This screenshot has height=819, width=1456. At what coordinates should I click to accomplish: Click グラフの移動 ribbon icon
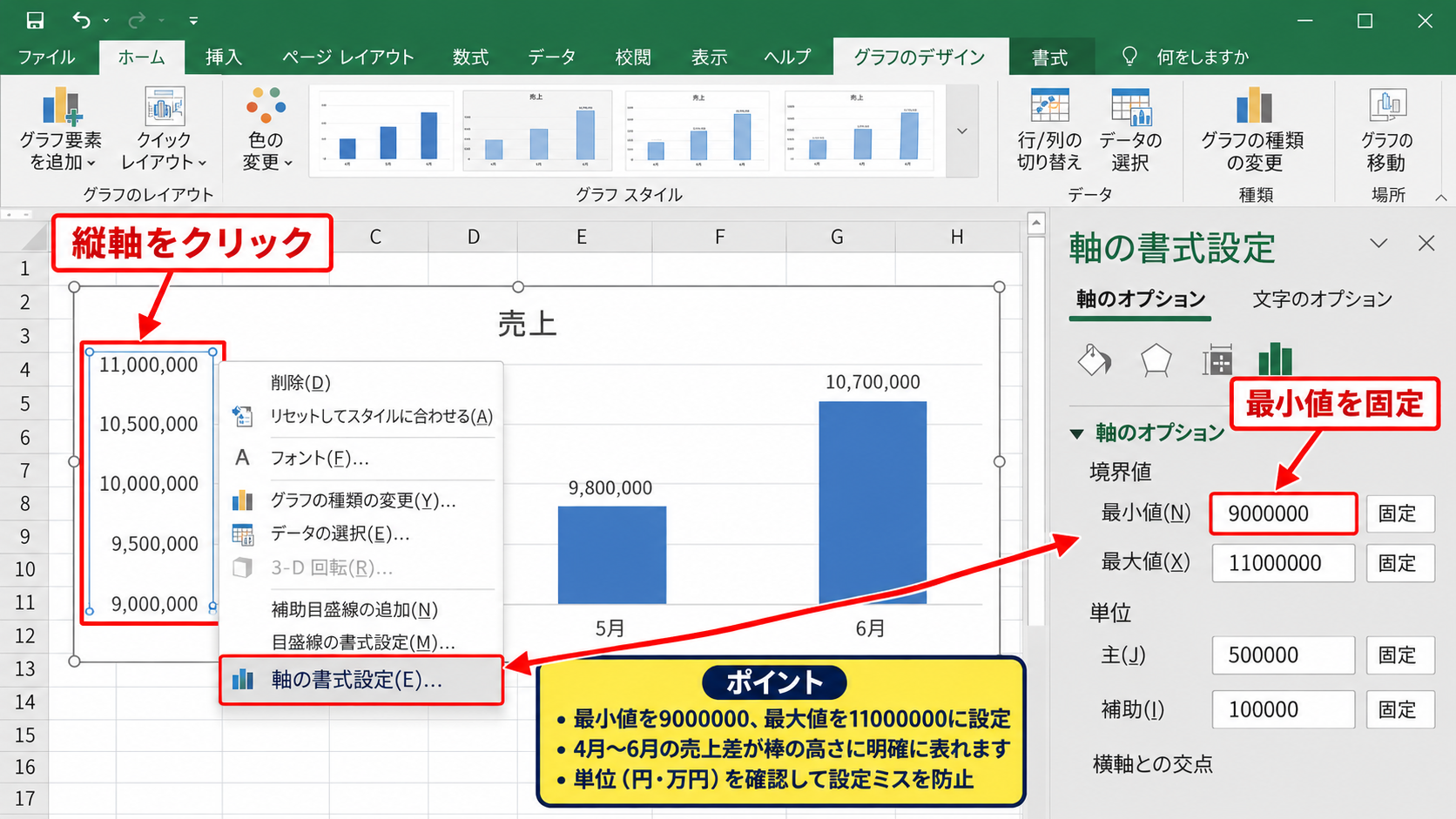(x=1386, y=129)
